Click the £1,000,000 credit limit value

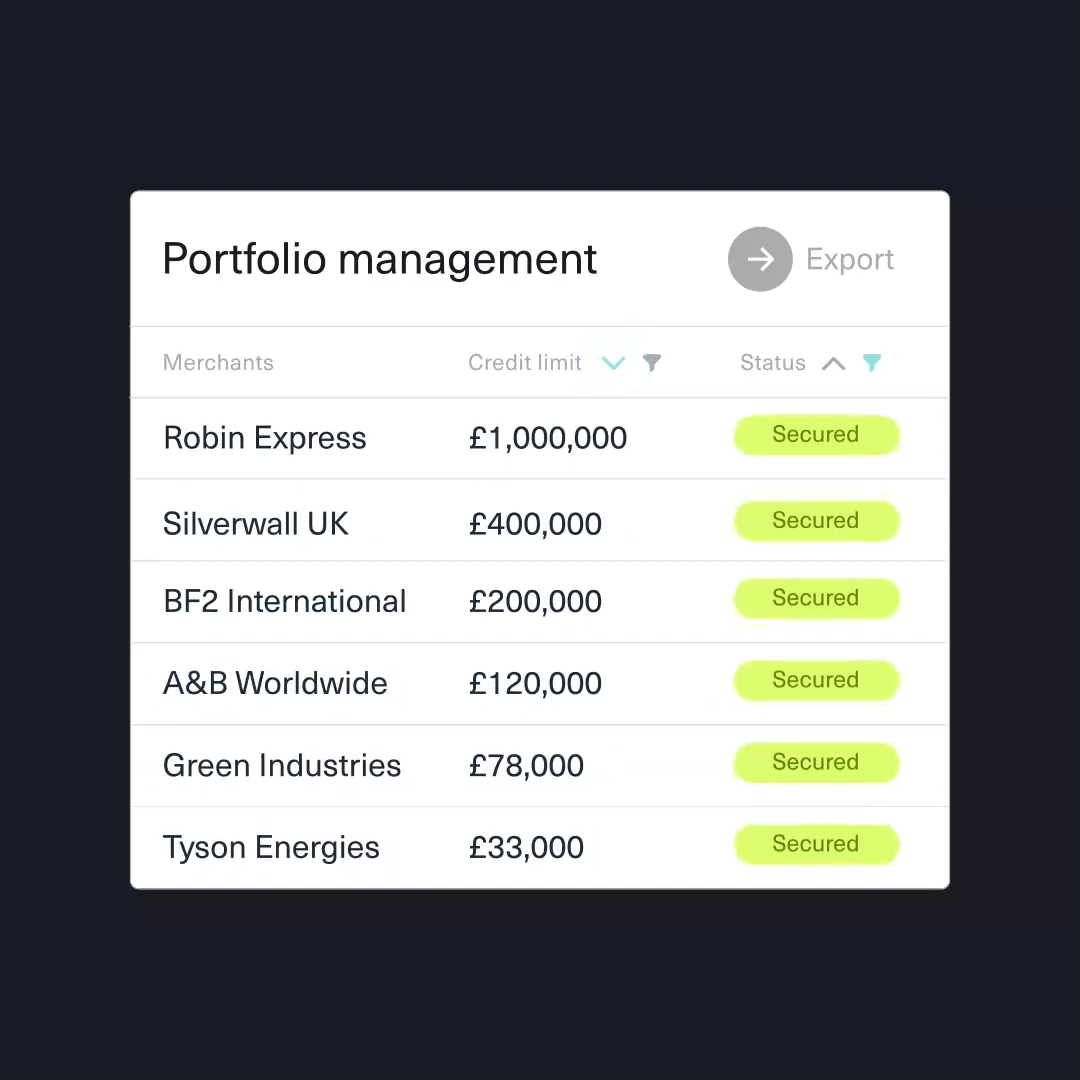click(547, 437)
